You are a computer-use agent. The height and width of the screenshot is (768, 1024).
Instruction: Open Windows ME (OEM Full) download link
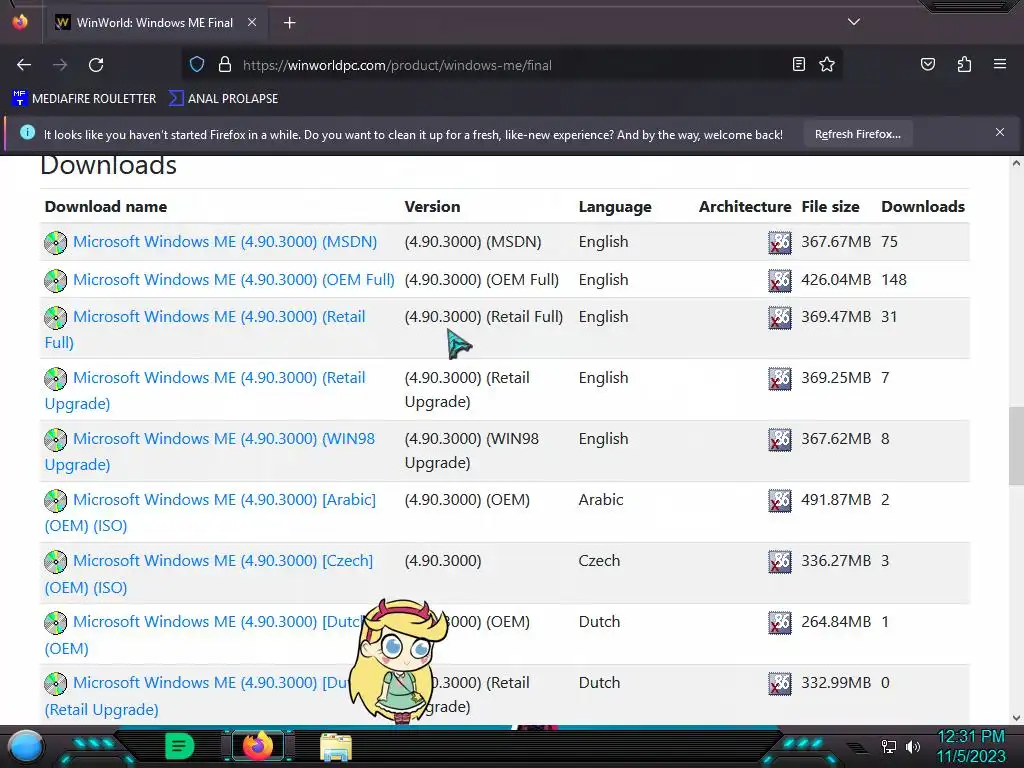pyautogui.click(x=234, y=280)
